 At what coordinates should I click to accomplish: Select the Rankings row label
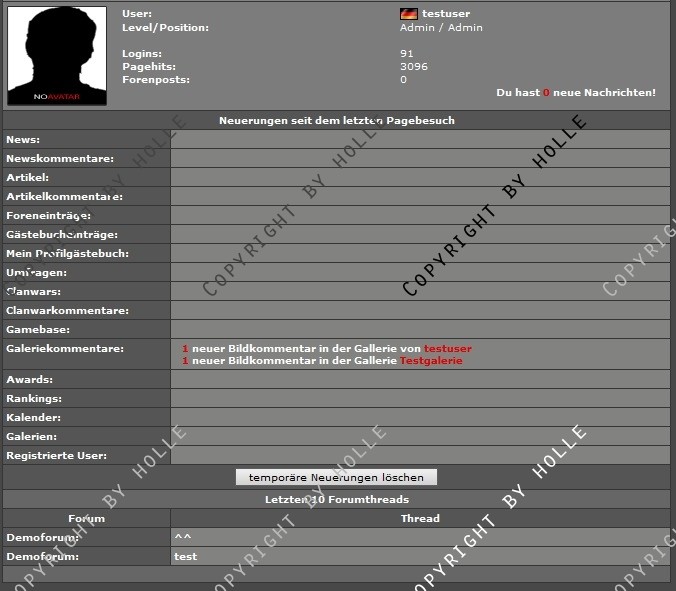click(34, 399)
